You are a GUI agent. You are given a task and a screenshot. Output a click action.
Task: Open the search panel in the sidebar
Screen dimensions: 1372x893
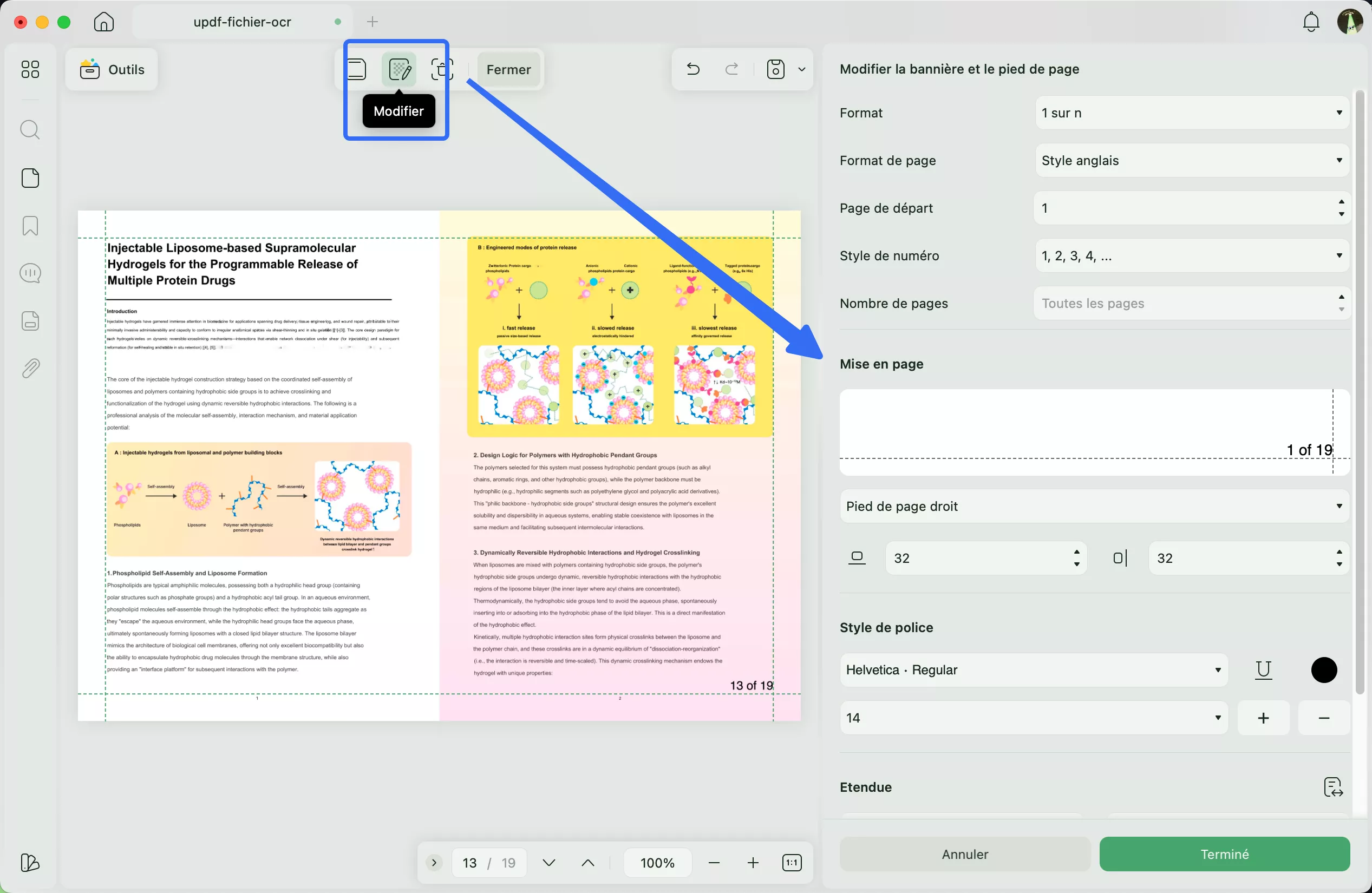tap(30, 130)
